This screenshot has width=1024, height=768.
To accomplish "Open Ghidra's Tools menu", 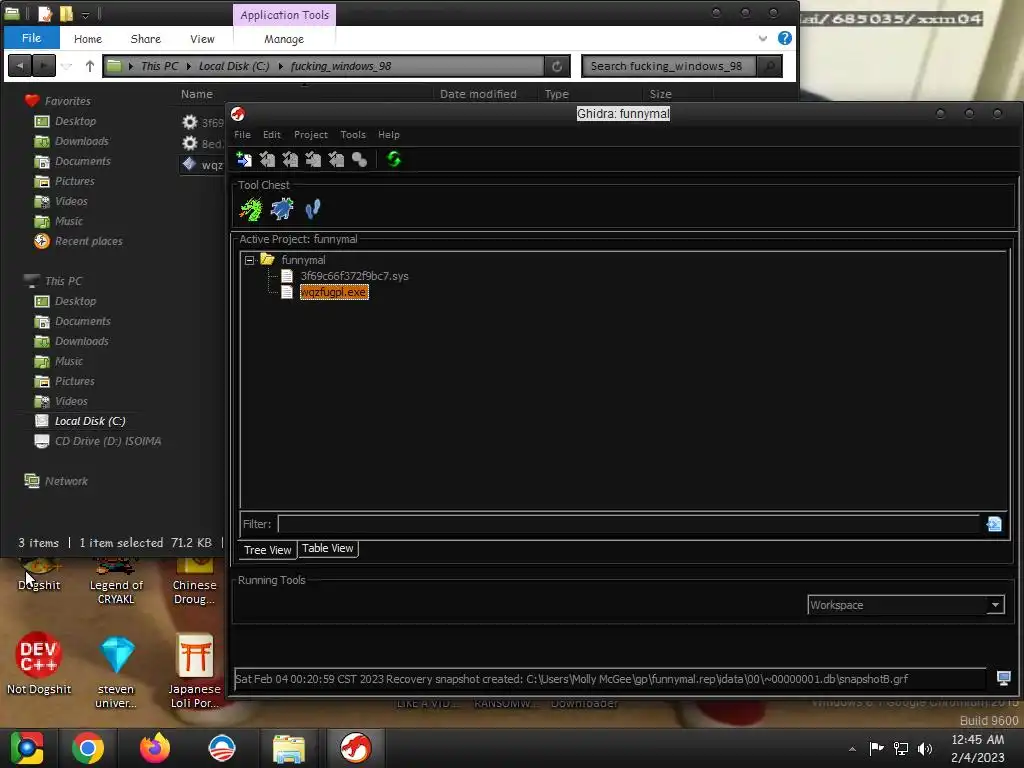I will click(353, 135).
